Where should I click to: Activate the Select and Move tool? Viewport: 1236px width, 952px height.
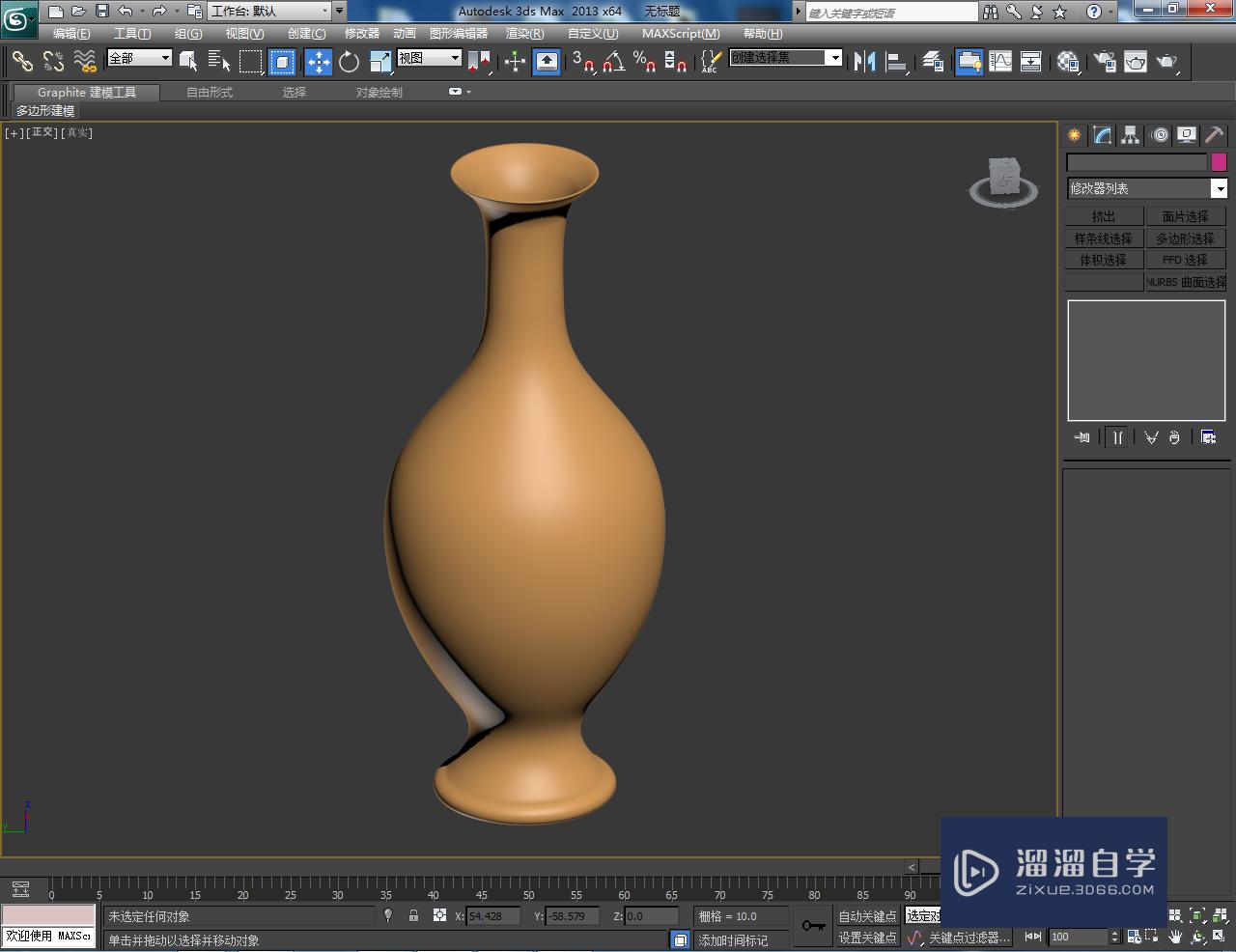318,62
